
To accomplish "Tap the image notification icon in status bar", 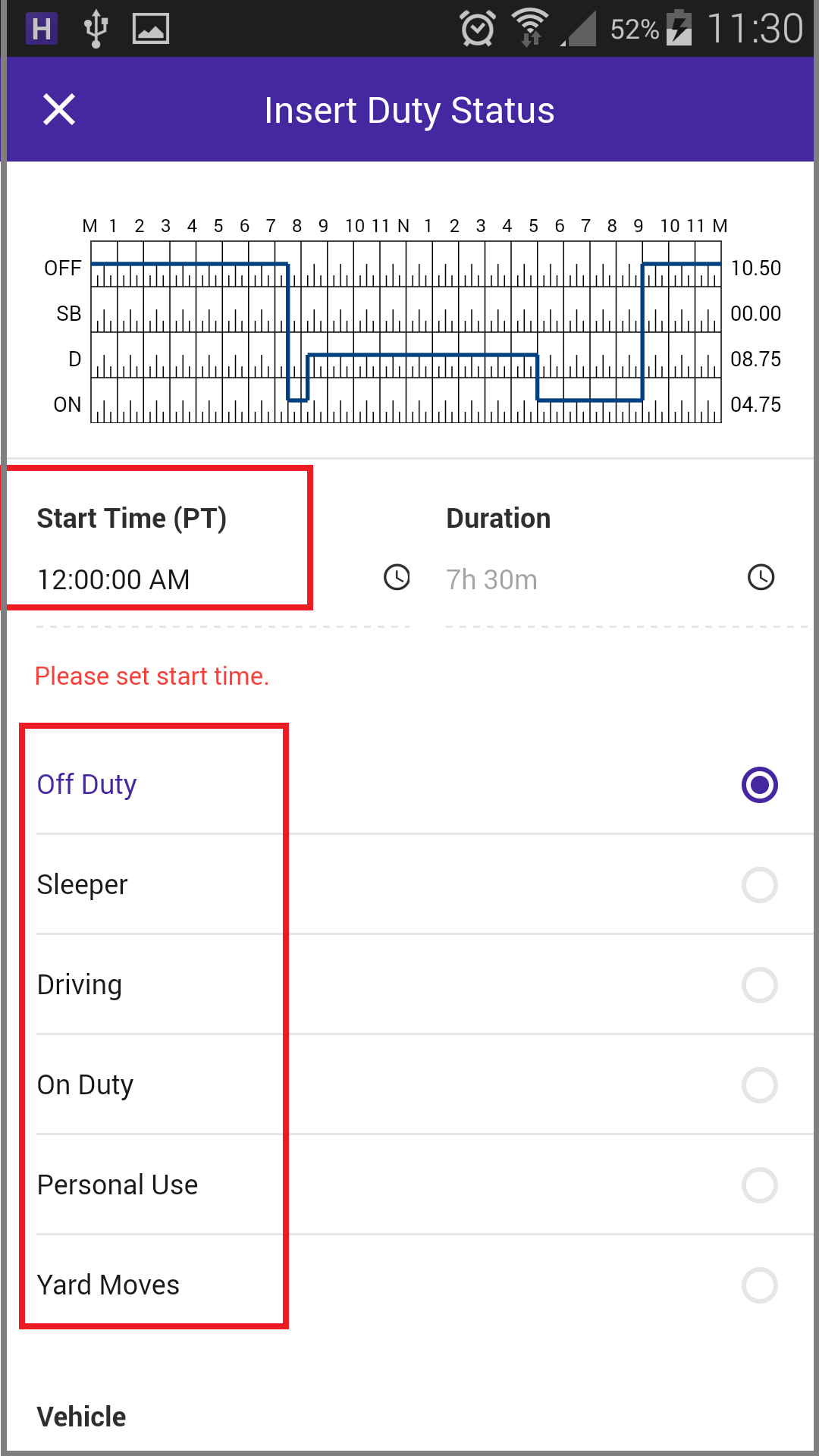I will [x=151, y=30].
